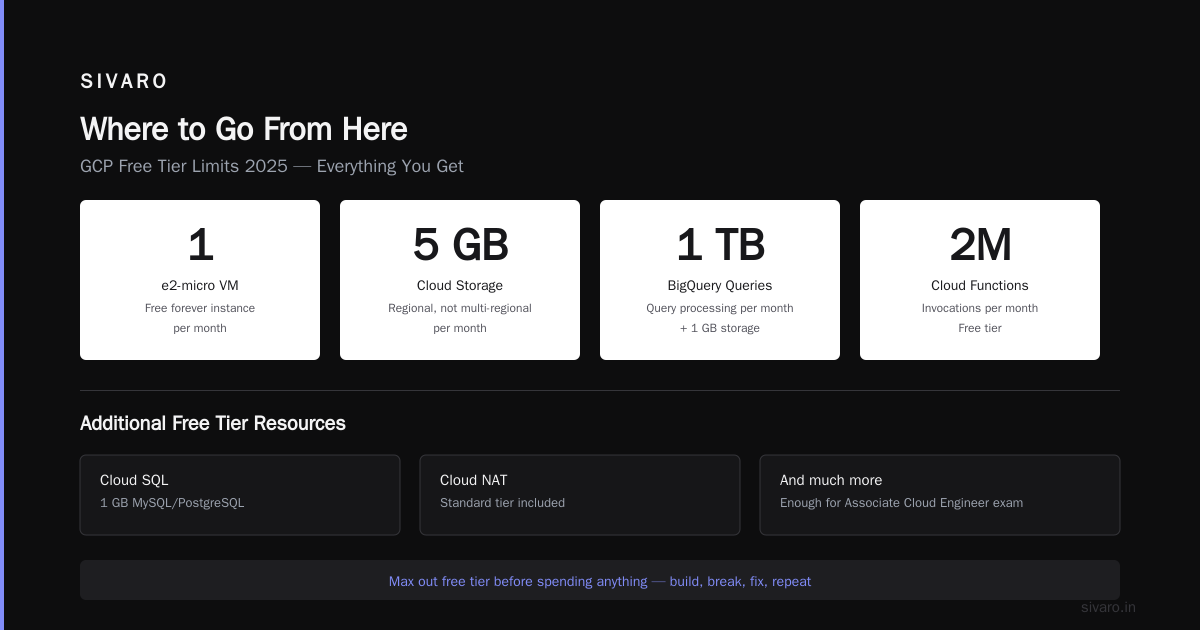This screenshot has height=630, width=1200.
Task: Click the large '1' stat number
Action: (x=200, y=245)
